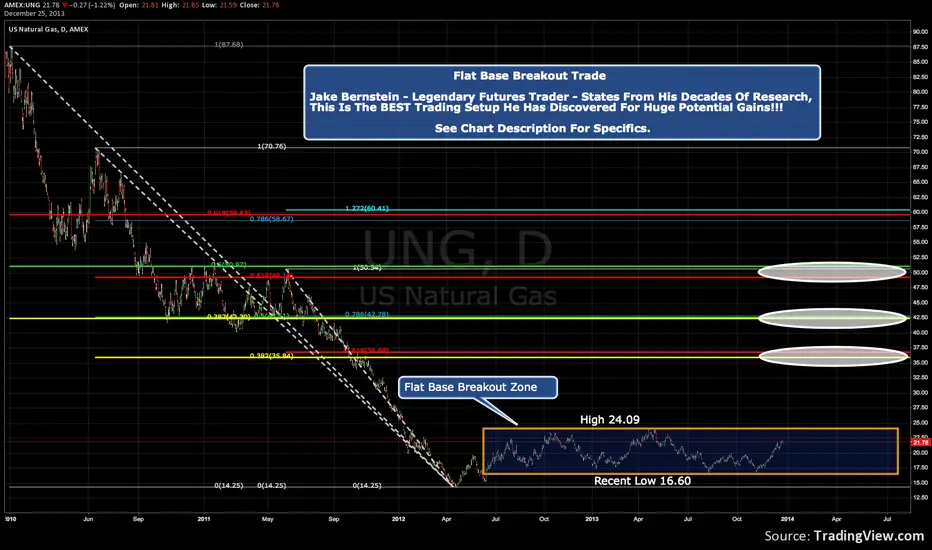Click the 1(70.76) Fibonacci level label
Viewport: 932px width, 550px height.
tap(272, 146)
